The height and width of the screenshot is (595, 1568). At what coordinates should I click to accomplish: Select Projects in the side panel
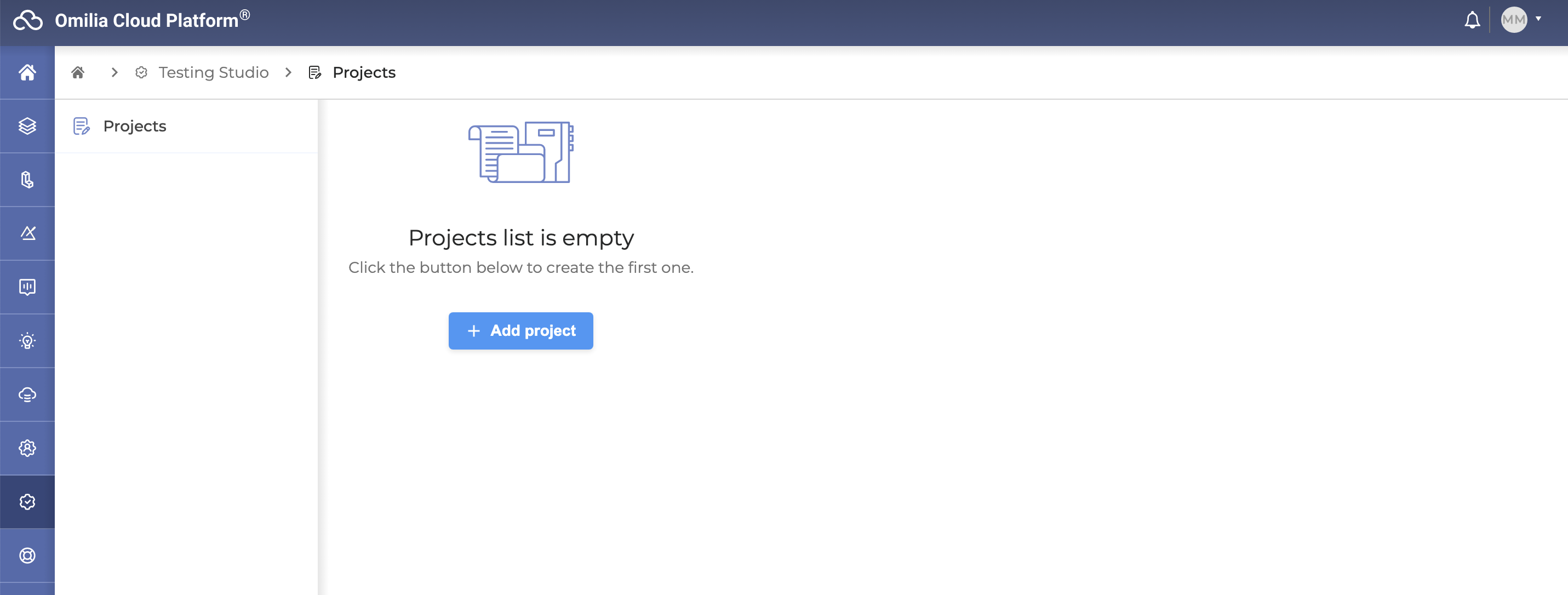tap(135, 126)
